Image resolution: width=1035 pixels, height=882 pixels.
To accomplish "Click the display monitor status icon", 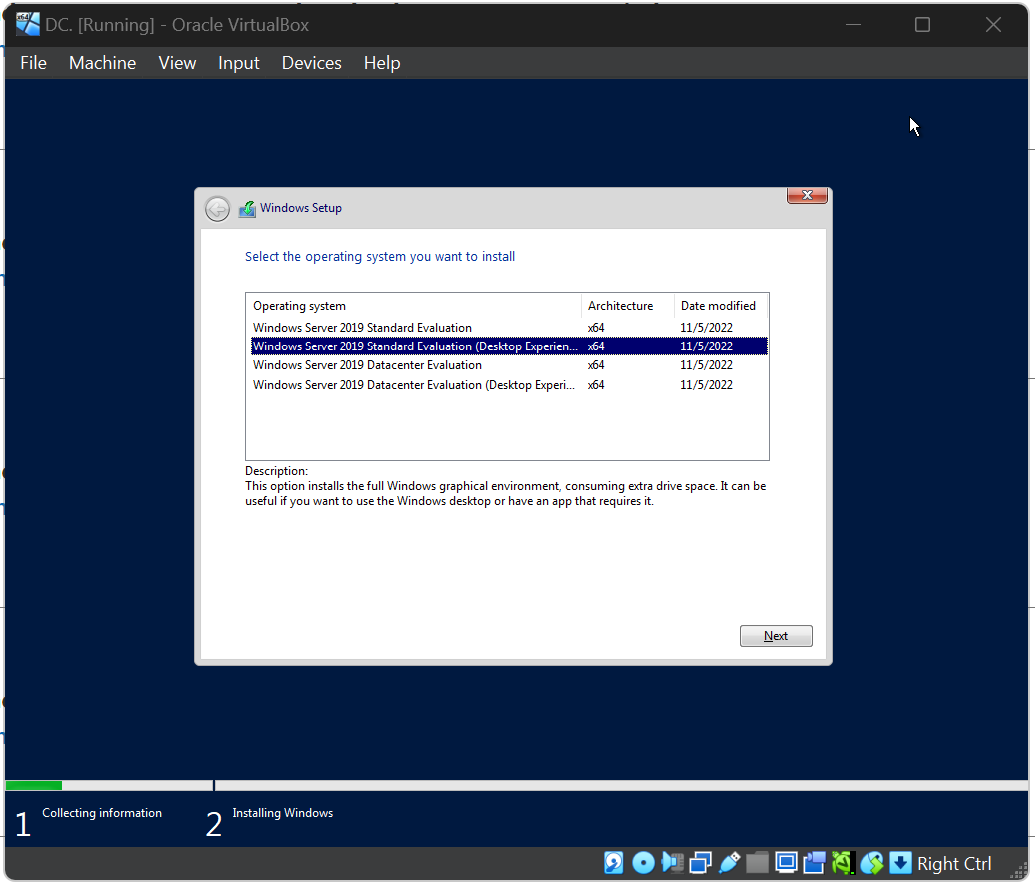I will point(786,862).
